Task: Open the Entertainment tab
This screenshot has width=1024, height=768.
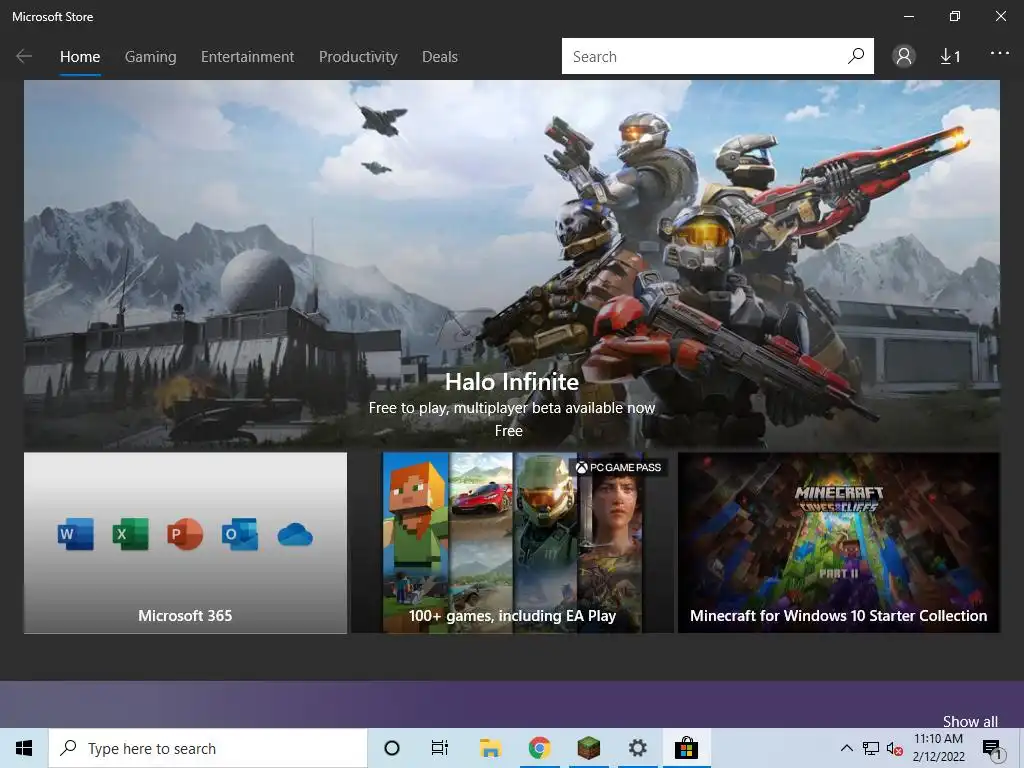Action: click(x=247, y=57)
